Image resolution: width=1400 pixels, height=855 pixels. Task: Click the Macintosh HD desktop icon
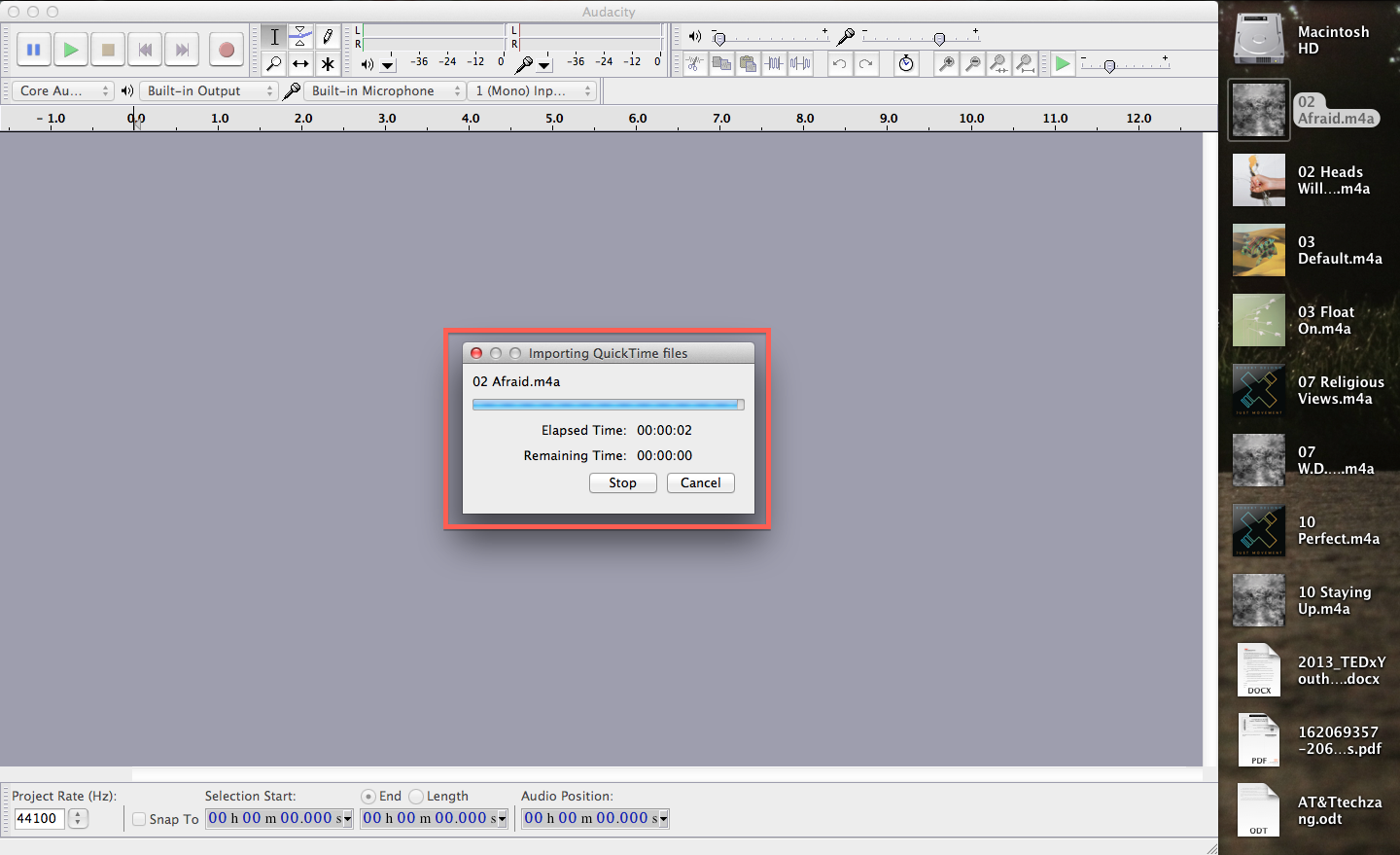coord(1259,39)
